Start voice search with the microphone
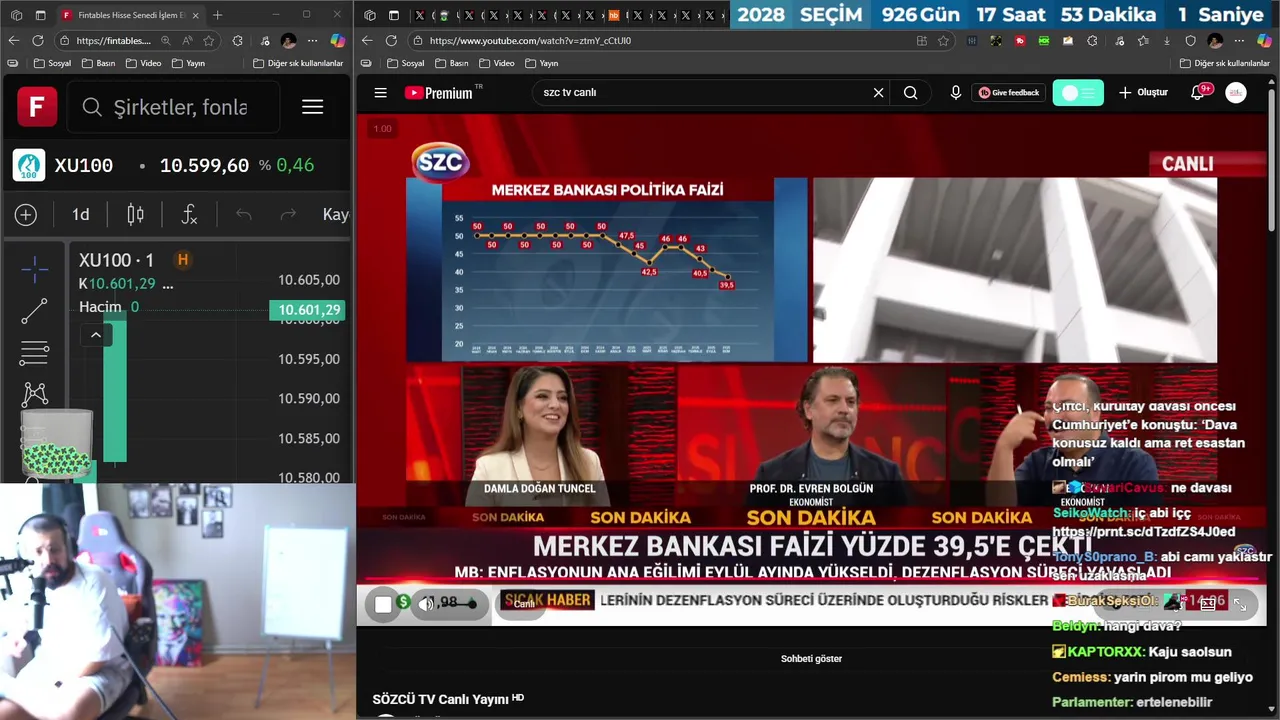The height and width of the screenshot is (720, 1280). pos(955,92)
